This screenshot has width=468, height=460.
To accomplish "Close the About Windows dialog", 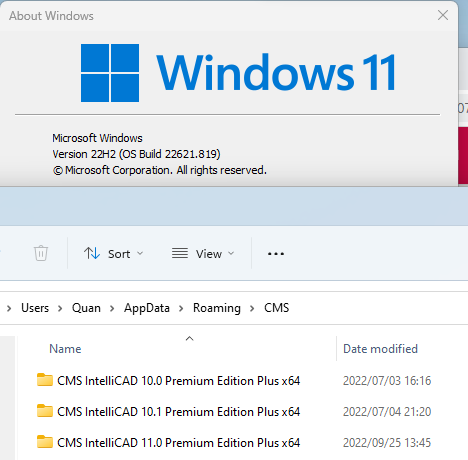I will 443,15.
